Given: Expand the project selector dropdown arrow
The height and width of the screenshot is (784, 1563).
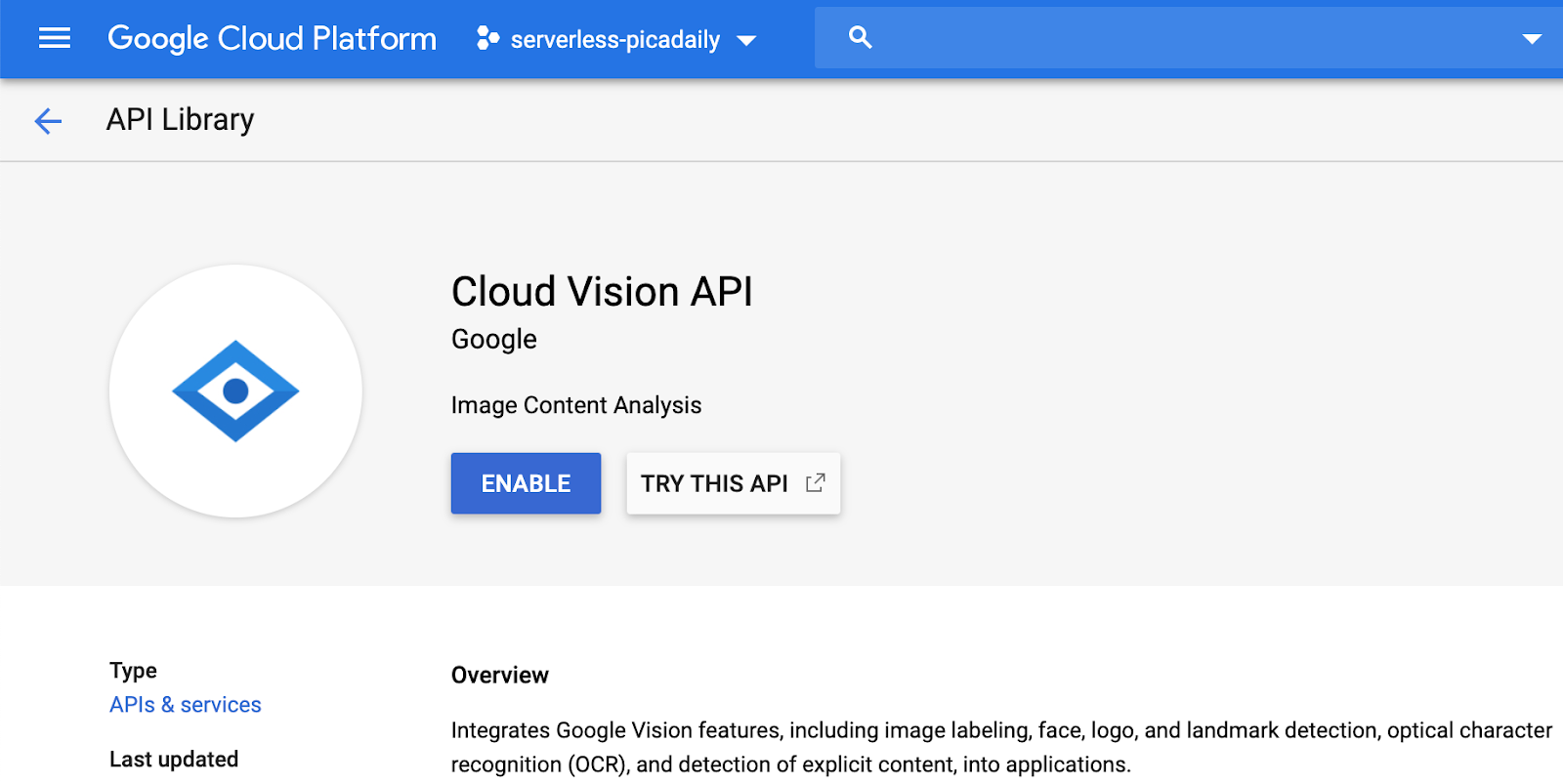Looking at the screenshot, I should coord(746,41).
